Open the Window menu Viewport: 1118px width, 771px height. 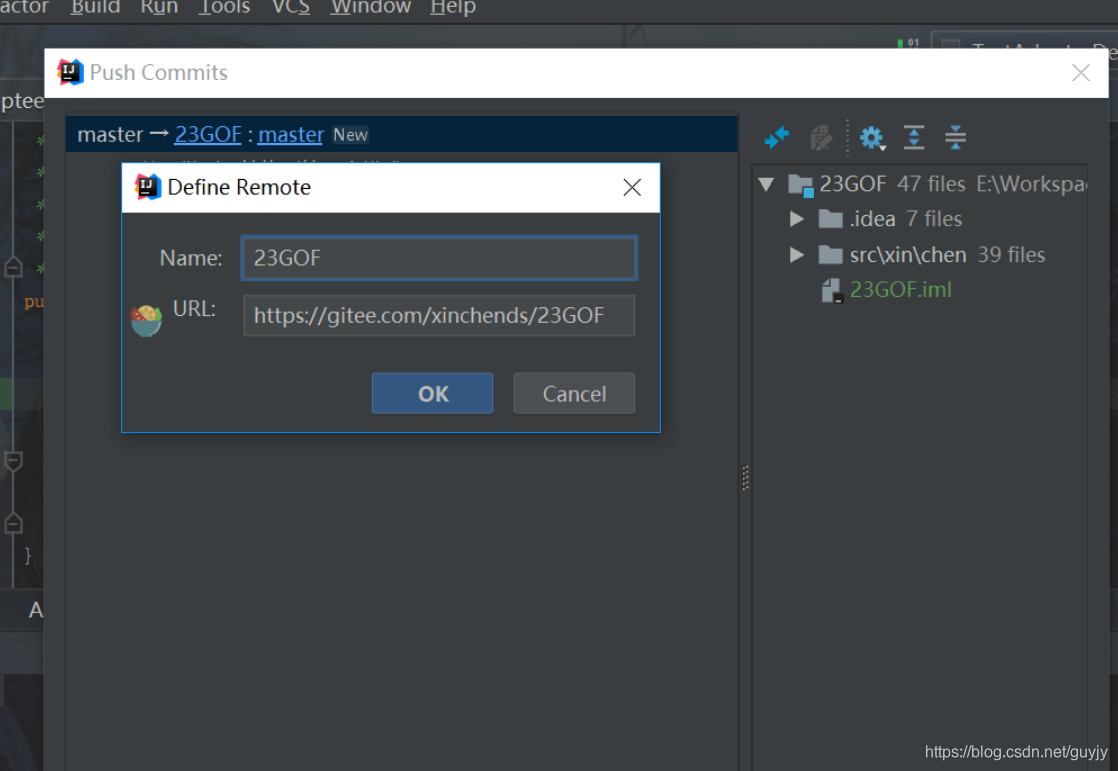pyautogui.click(x=371, y=7)
